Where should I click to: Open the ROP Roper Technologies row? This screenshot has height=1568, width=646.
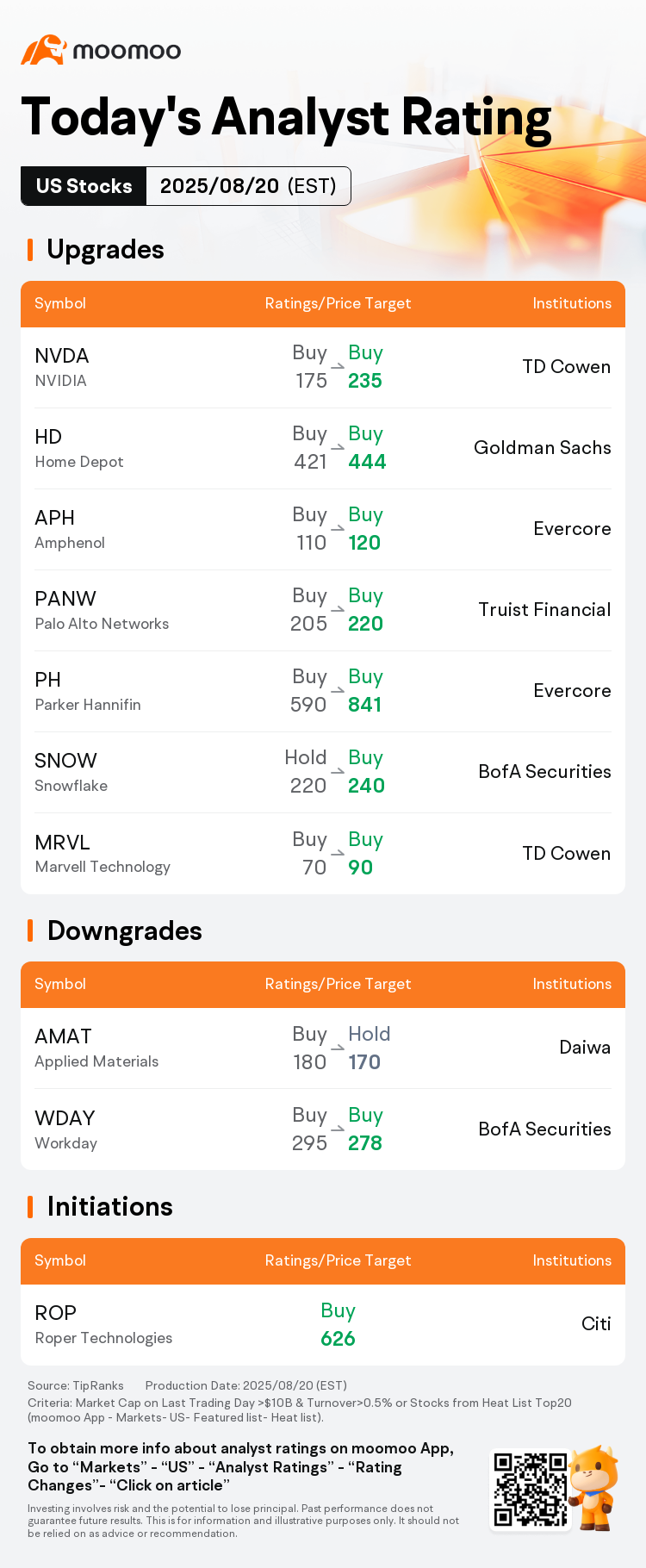tap(323, 1324)
